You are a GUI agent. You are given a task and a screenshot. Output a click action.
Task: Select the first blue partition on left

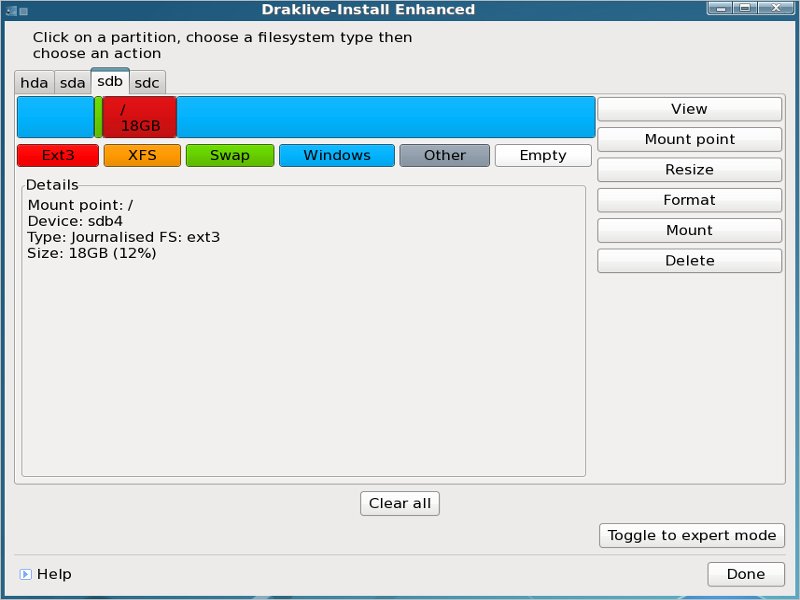55,117
